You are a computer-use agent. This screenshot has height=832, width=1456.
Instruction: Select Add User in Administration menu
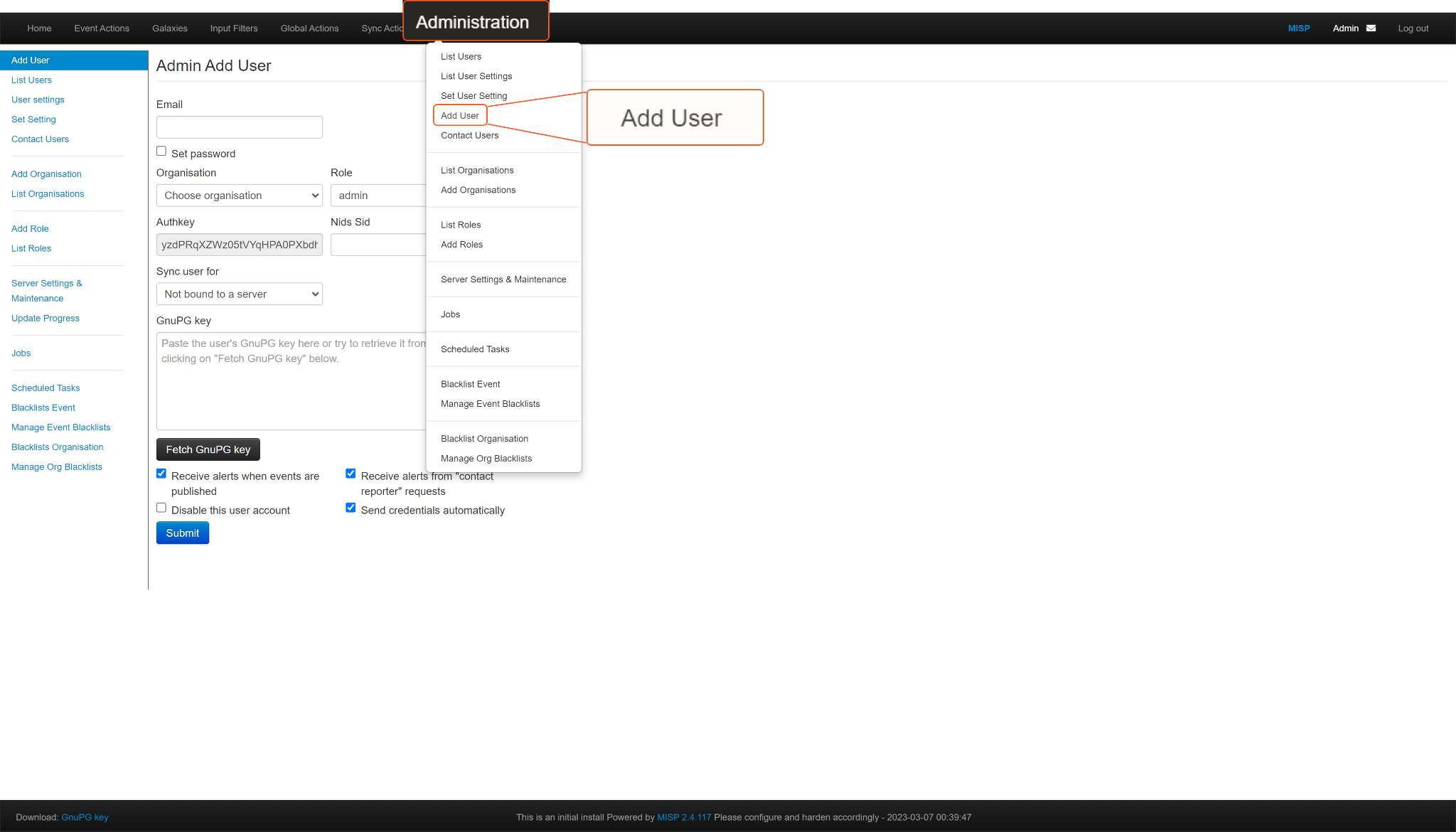click(x=459, y=115)
